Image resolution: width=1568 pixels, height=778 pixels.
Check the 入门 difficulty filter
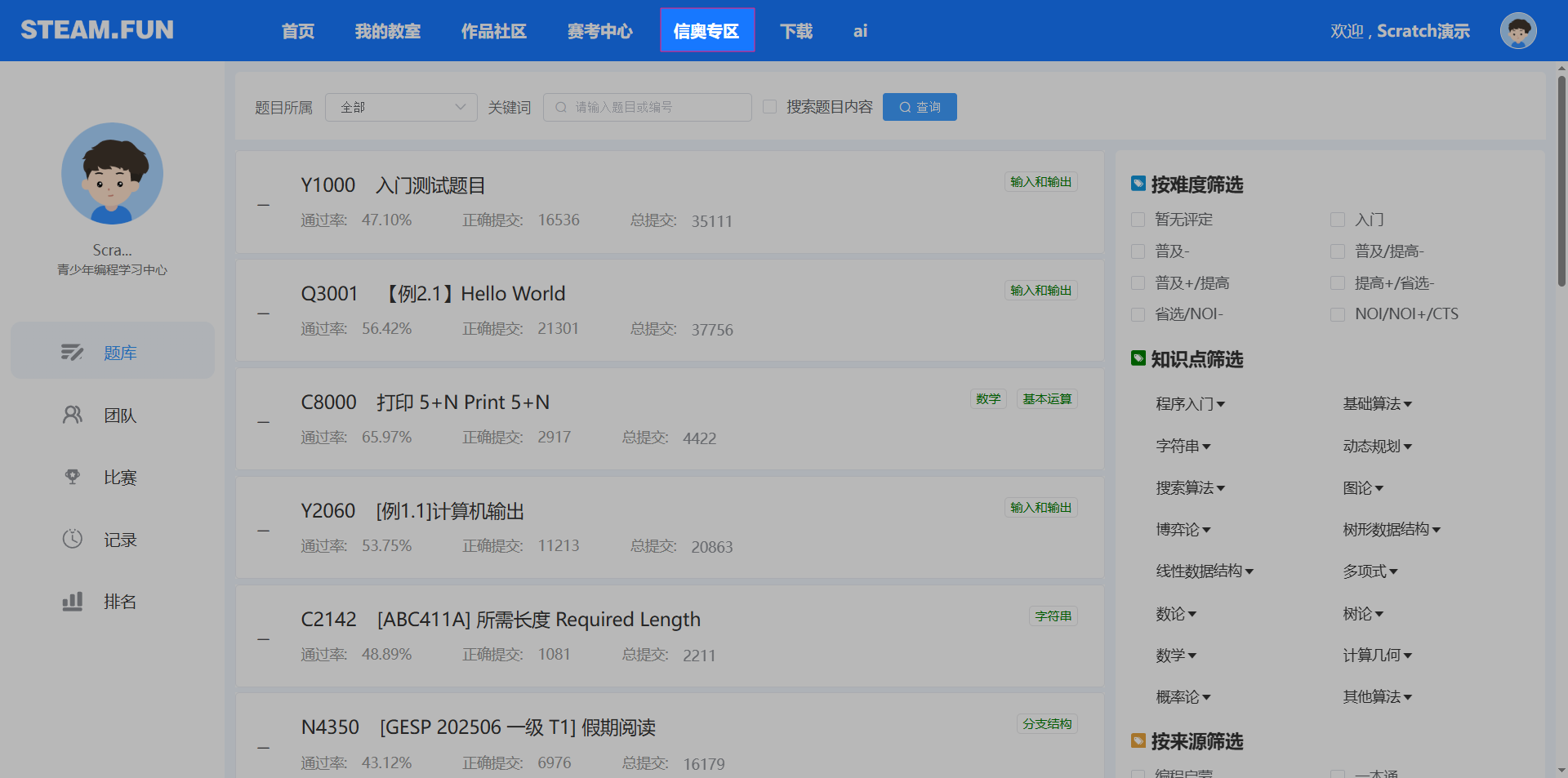click(x=1338, y=220)
